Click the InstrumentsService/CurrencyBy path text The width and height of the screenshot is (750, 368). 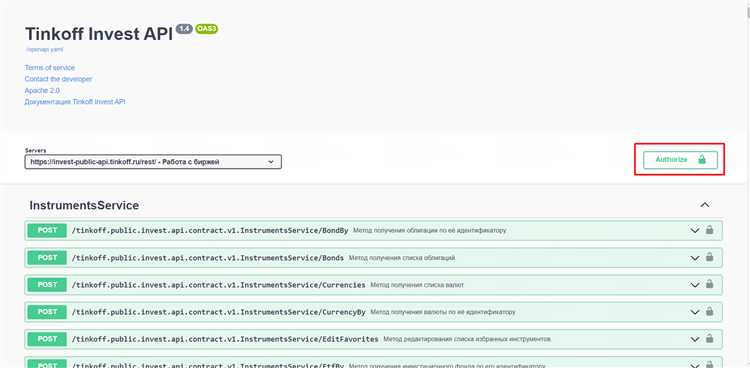coord(219,312)
